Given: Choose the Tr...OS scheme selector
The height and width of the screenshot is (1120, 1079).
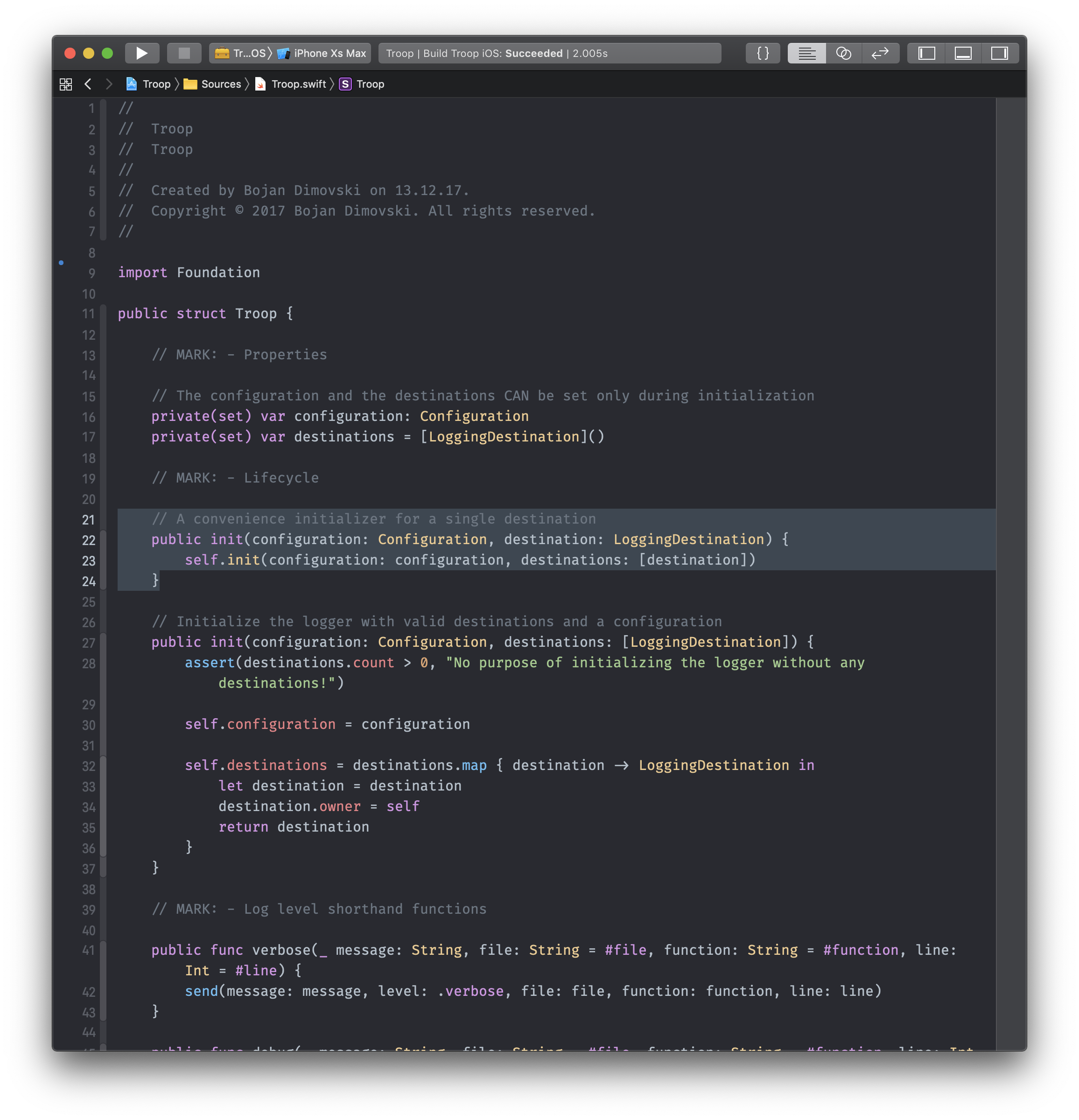Looking at the screenshot, I should (x=240, y=53).
